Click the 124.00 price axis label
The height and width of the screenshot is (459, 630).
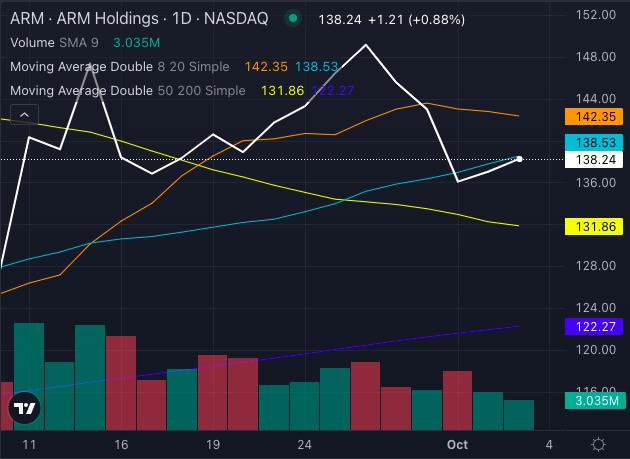pos(595,308)
